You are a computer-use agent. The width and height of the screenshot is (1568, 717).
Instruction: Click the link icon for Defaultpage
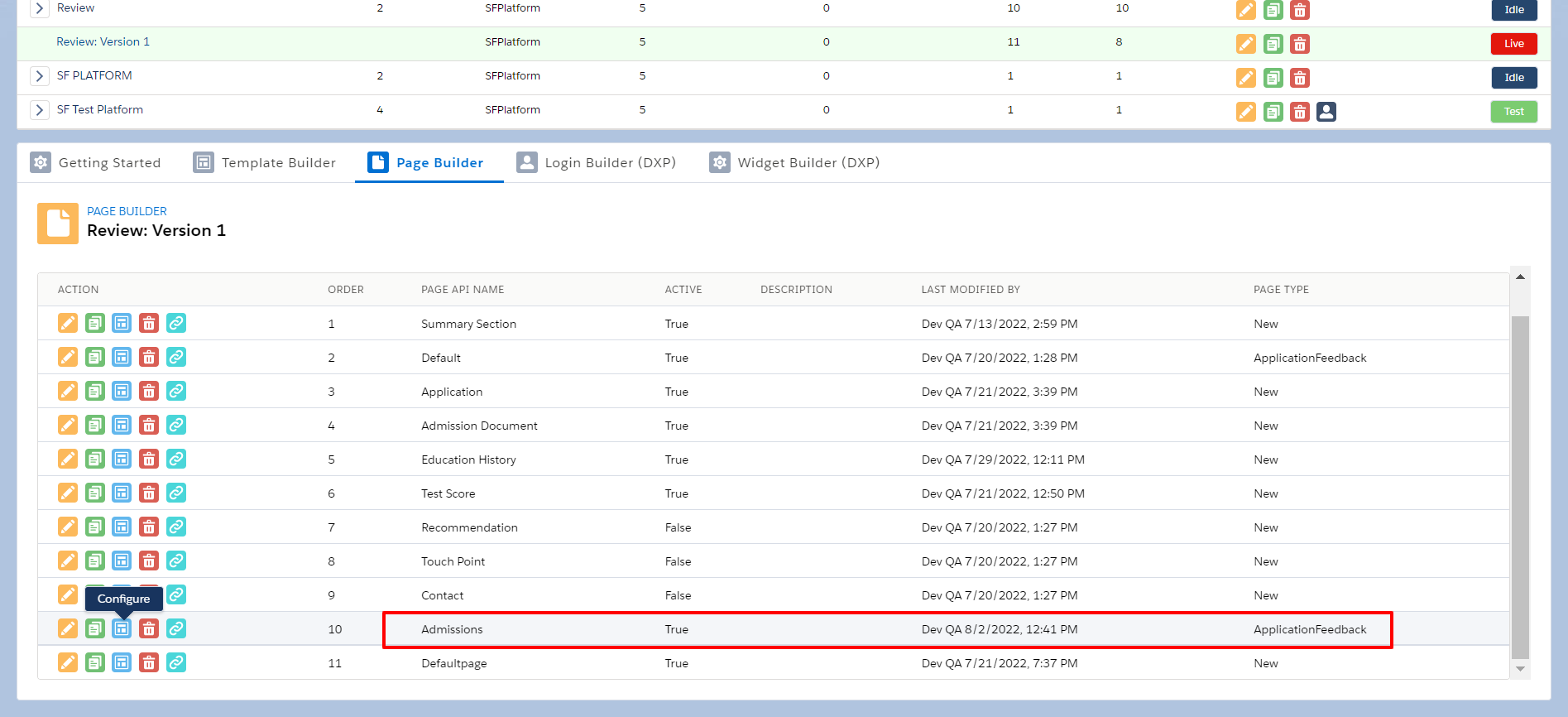click(176, 662)
